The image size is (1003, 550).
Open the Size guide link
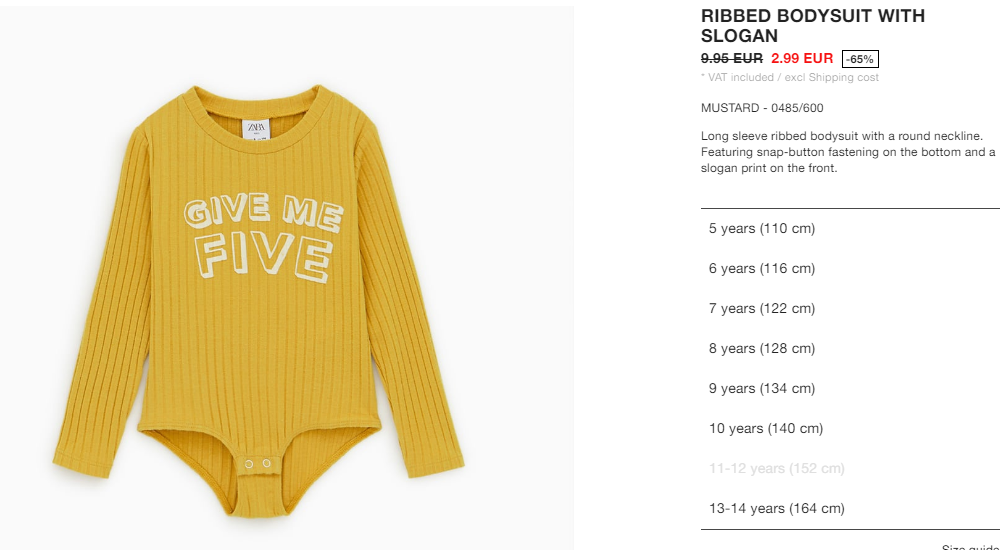[x=970, y=547]
